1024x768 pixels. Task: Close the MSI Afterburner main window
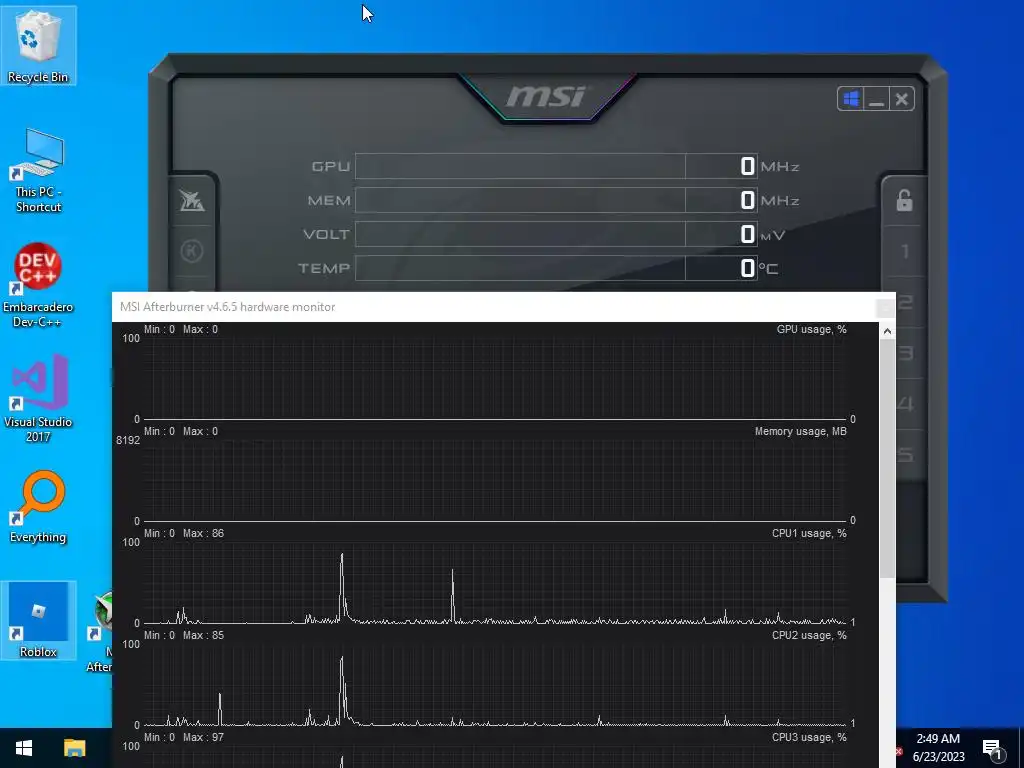pyautogui.click(x=902, y=99)
